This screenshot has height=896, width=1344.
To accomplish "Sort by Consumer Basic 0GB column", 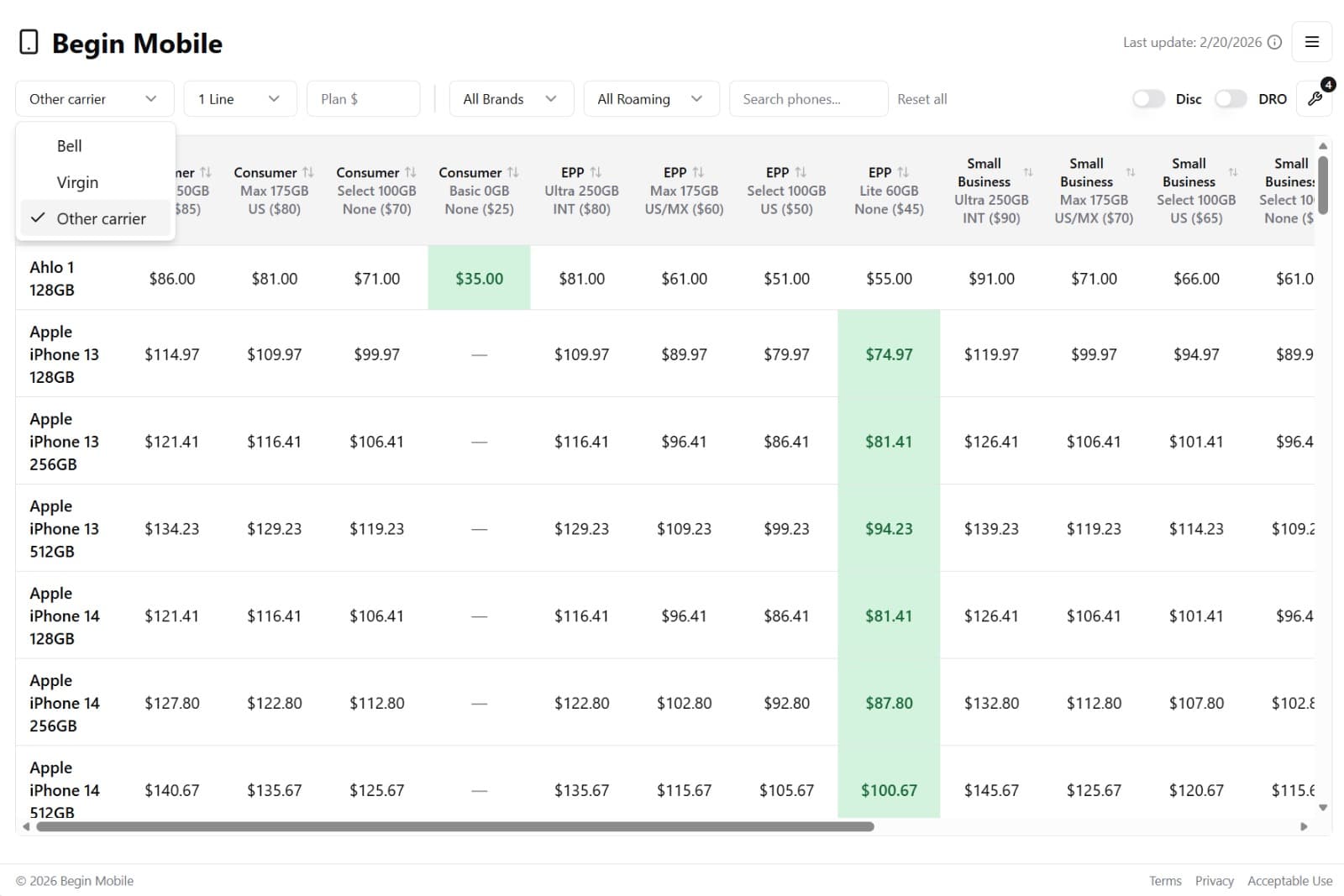I will (x=512, y=172).
